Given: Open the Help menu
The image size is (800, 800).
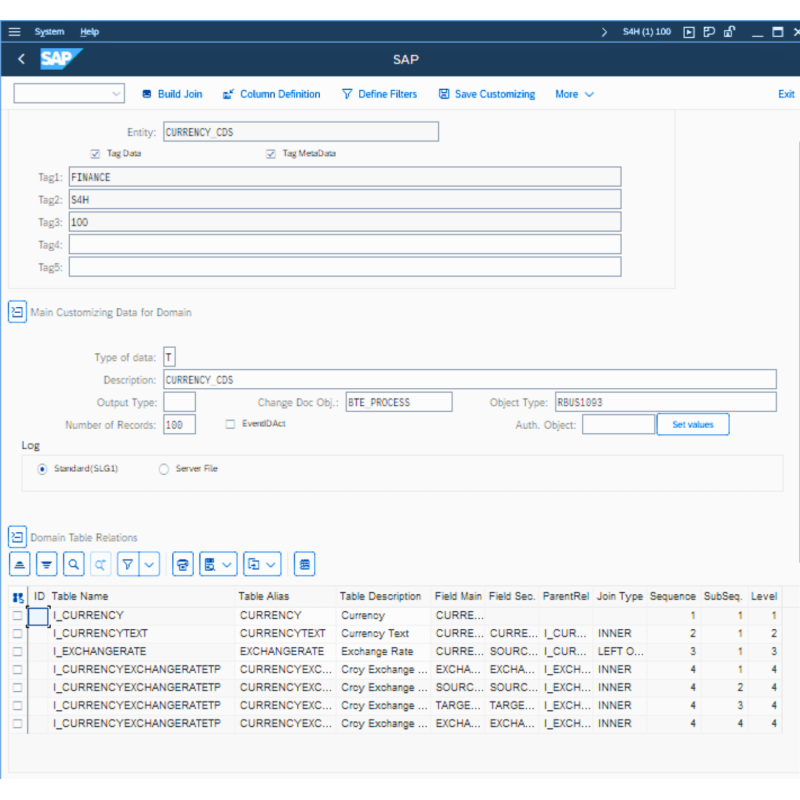Looking at the screenshot, I should coord(90,32).
